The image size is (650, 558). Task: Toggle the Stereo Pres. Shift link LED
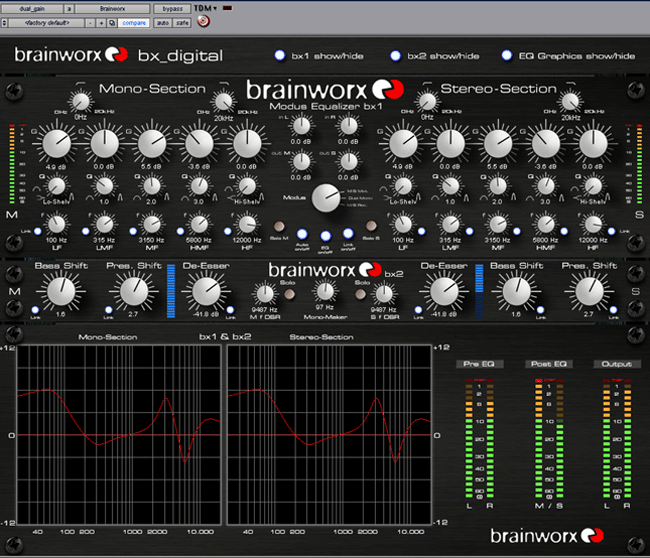point(614,310)
